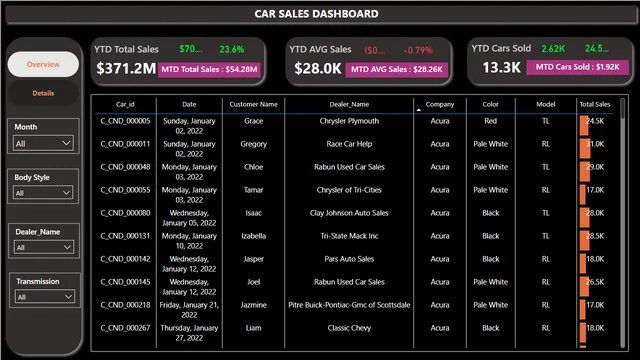Click the Month dropdown chevron arrow

(66, 143)
